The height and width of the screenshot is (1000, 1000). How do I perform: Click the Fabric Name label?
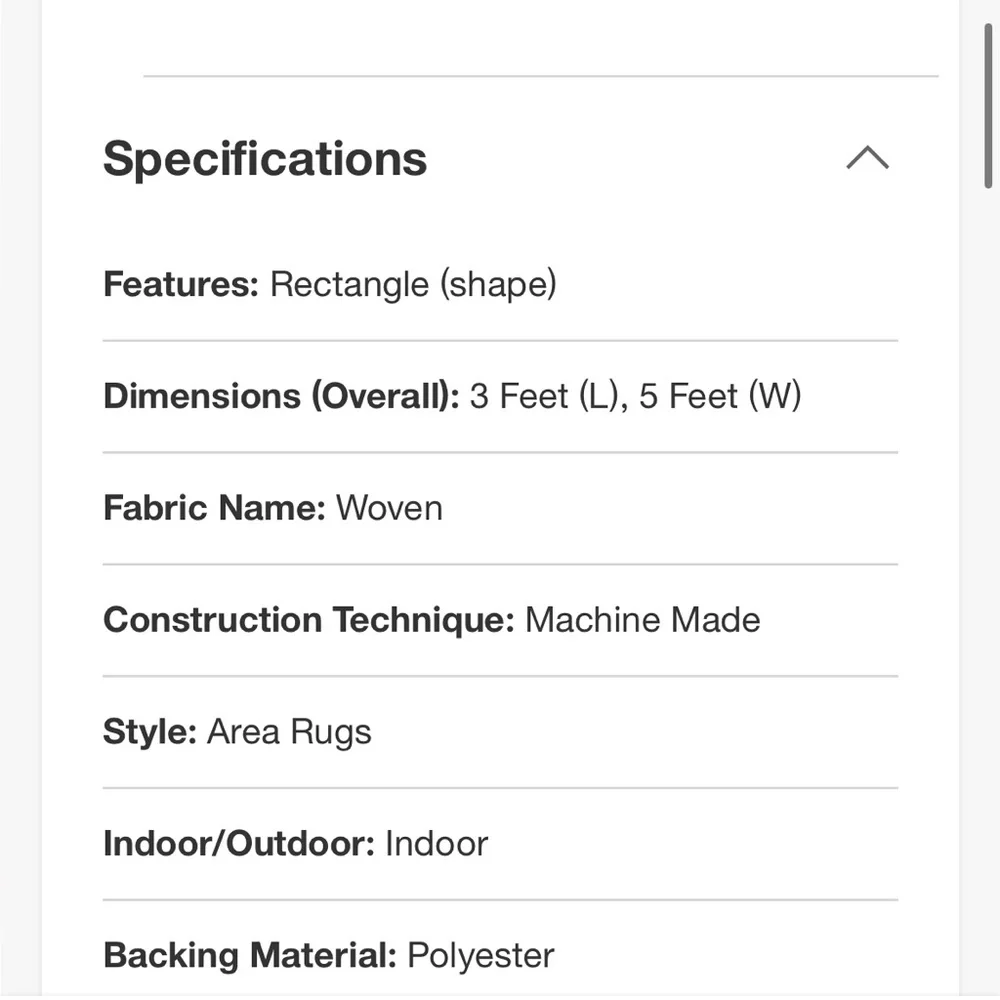[x=214, y=508]
